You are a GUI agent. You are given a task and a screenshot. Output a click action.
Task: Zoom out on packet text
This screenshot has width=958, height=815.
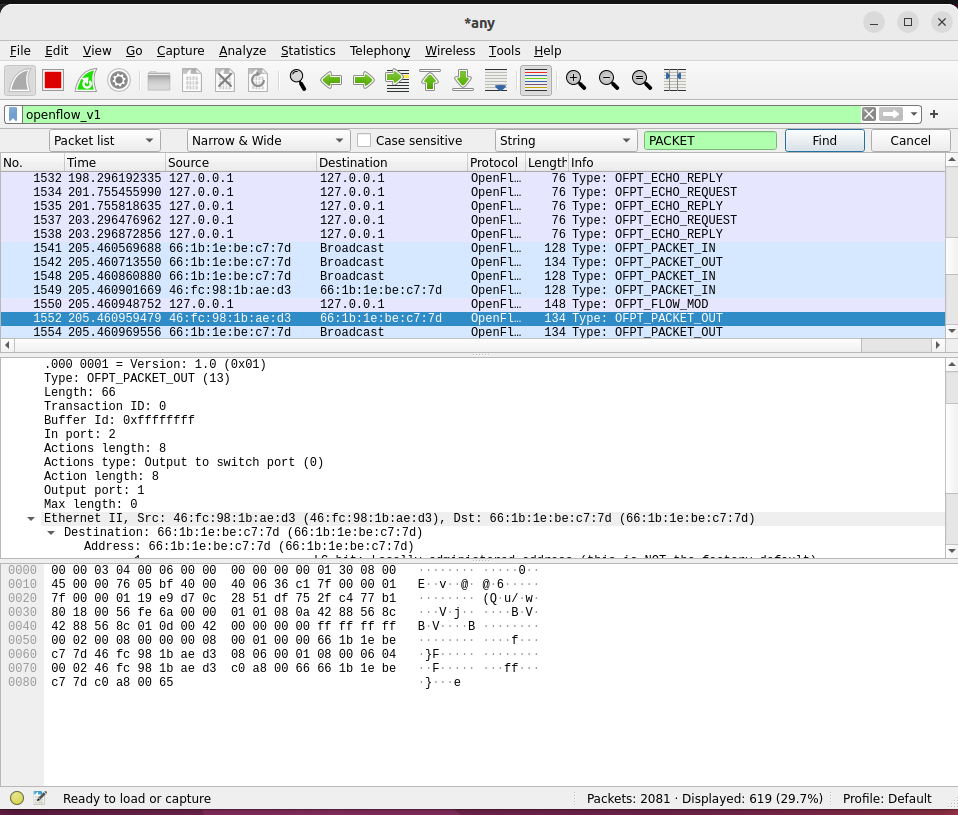(x=609, y=80)
